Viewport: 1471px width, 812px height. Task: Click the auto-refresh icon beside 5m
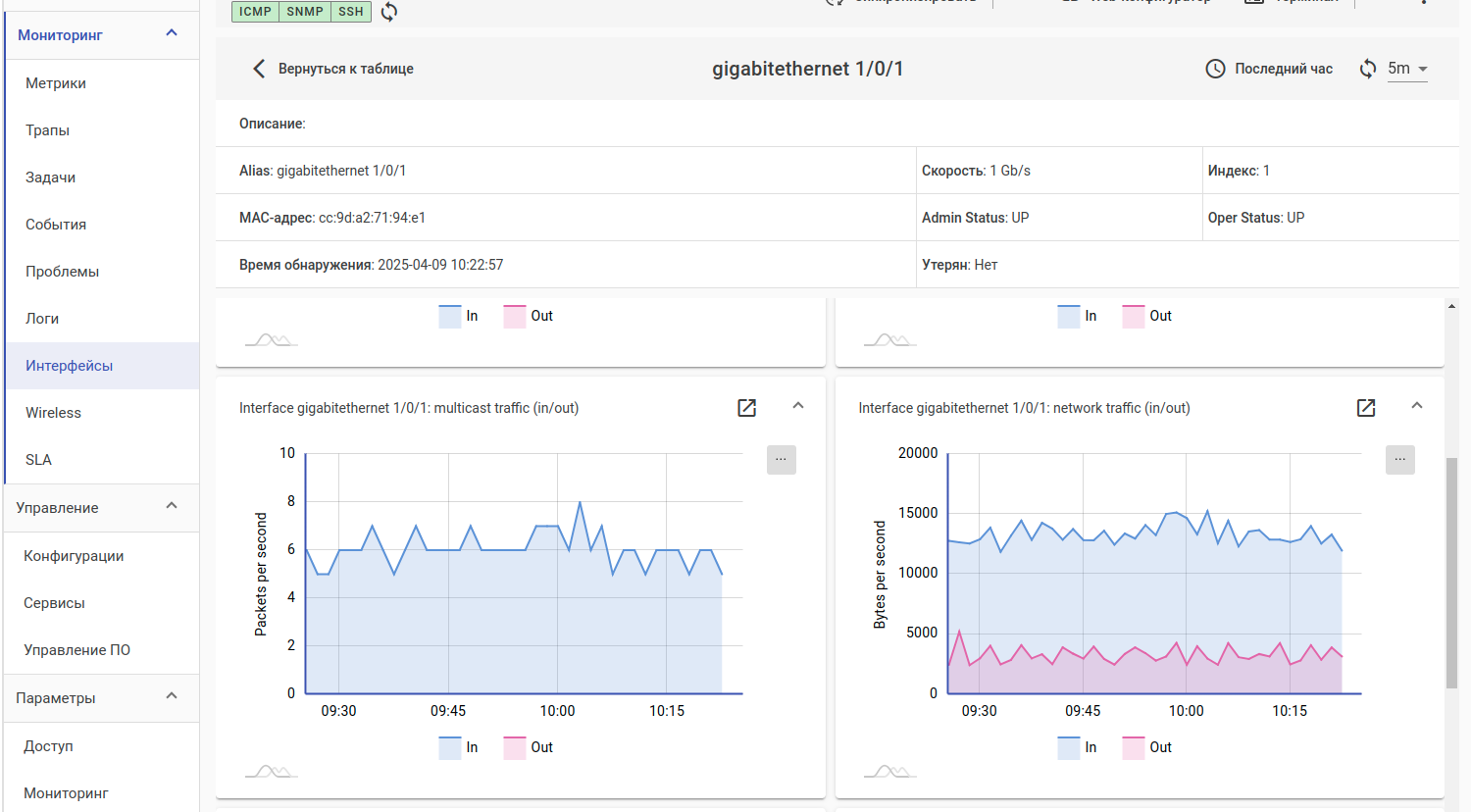(x=1367, y=69)
